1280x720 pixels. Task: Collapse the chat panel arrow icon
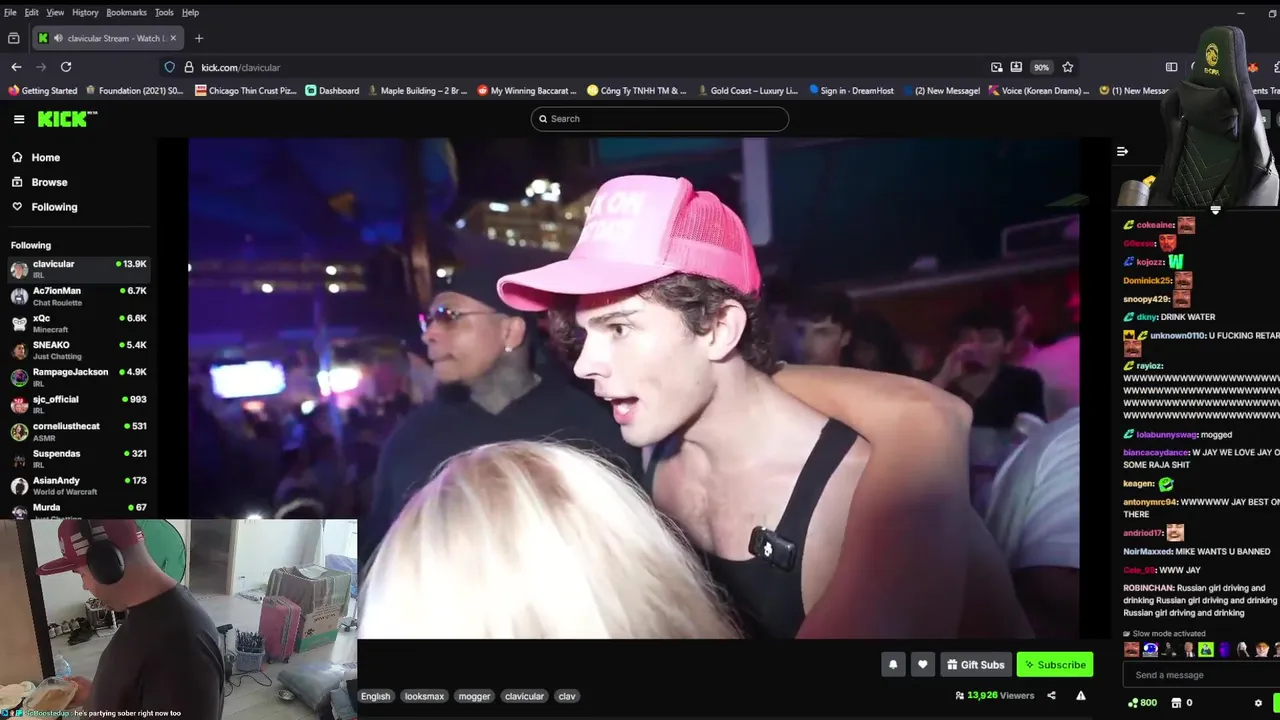click(1122, 152)
